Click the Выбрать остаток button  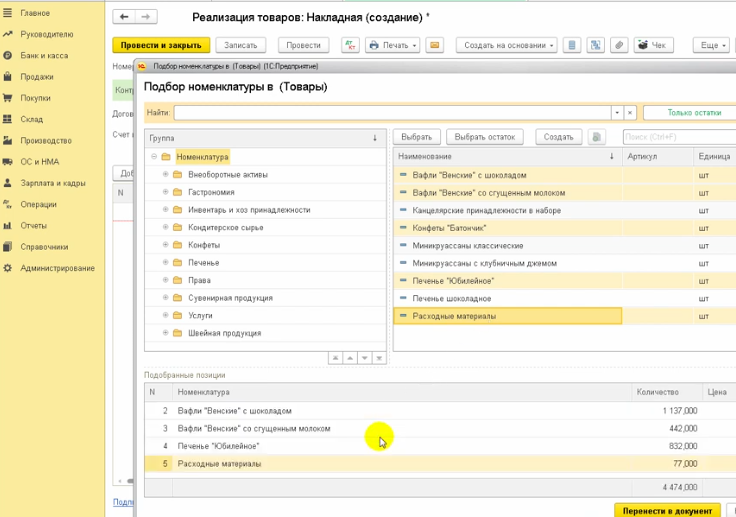pos(484,137)
